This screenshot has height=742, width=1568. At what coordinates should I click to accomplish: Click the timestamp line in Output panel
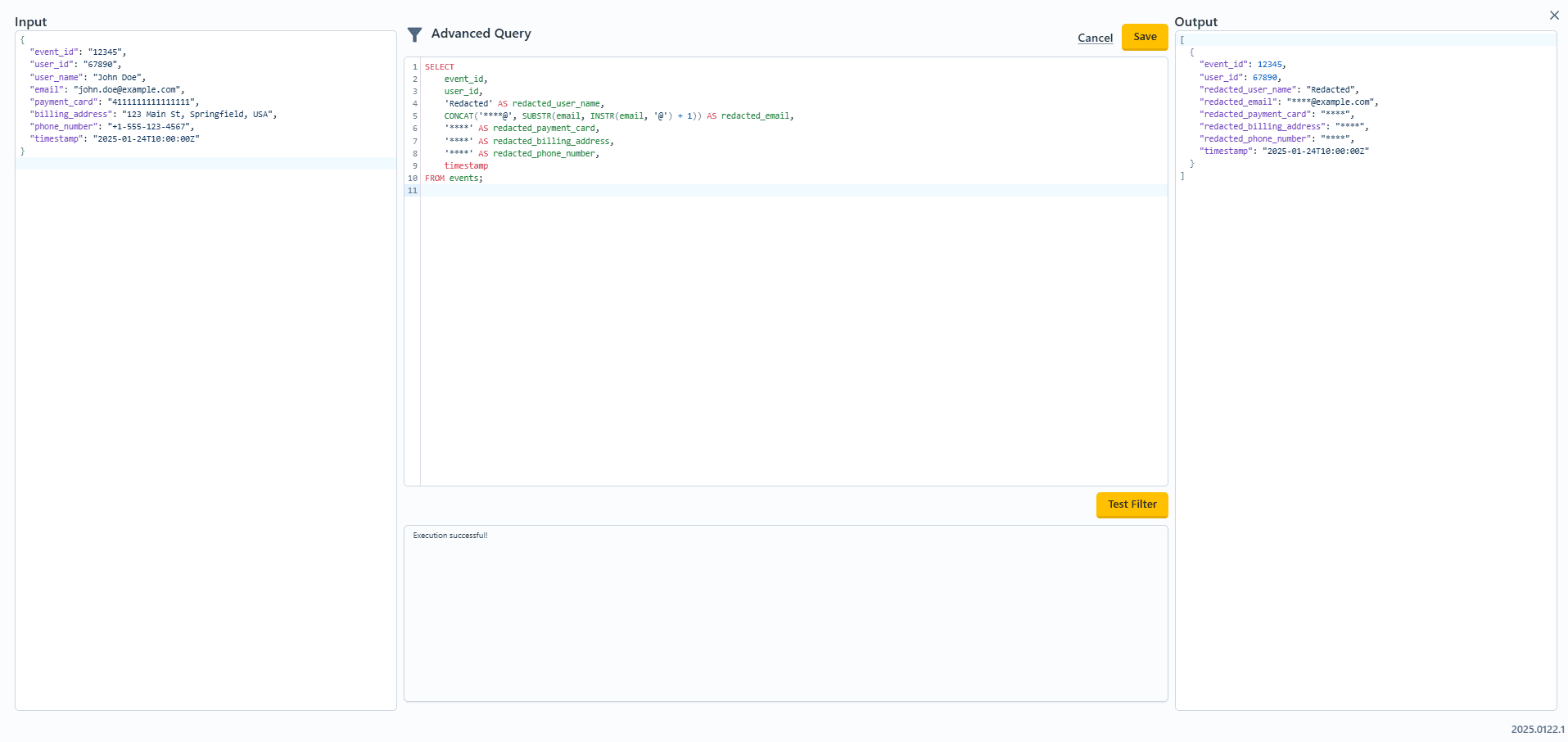(x=1284, y=152)
